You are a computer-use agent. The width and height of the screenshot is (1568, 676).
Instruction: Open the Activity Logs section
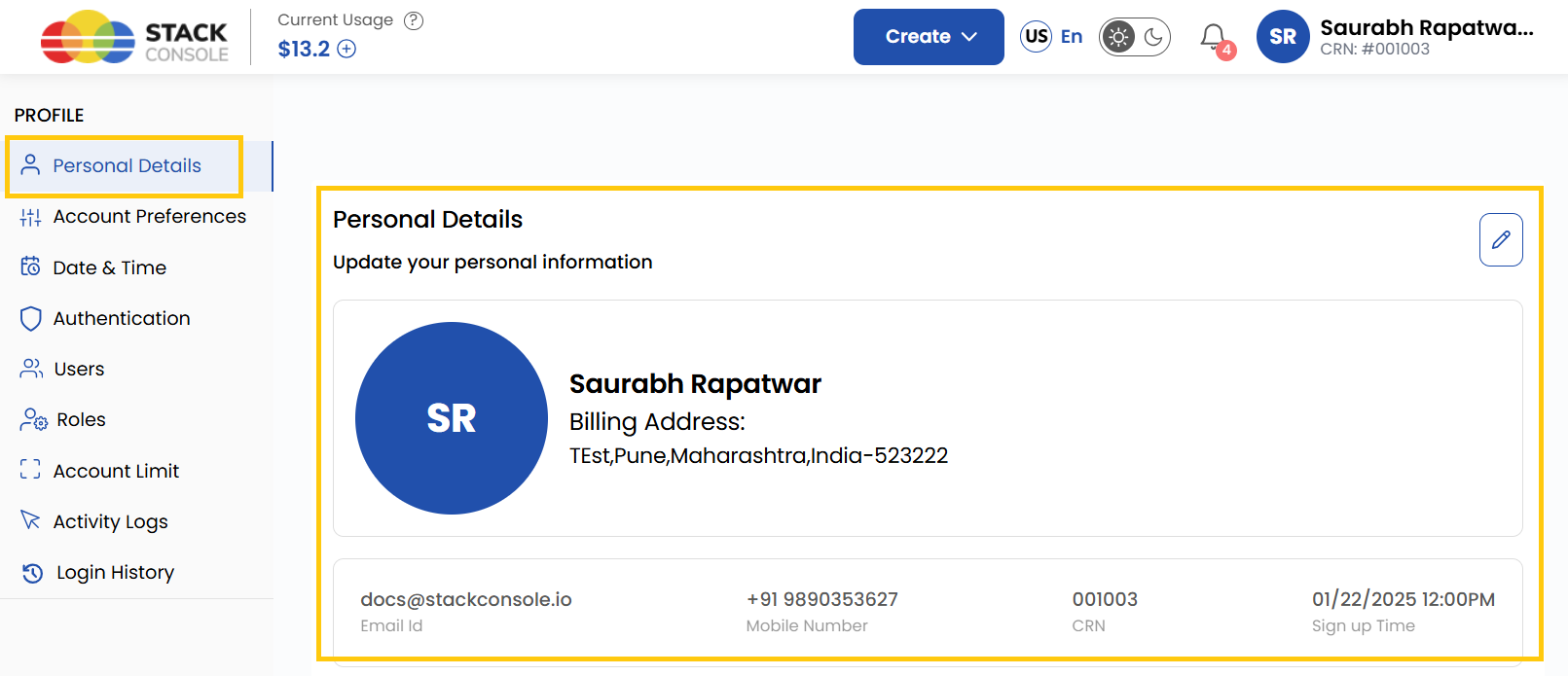(x=110, y=521)
